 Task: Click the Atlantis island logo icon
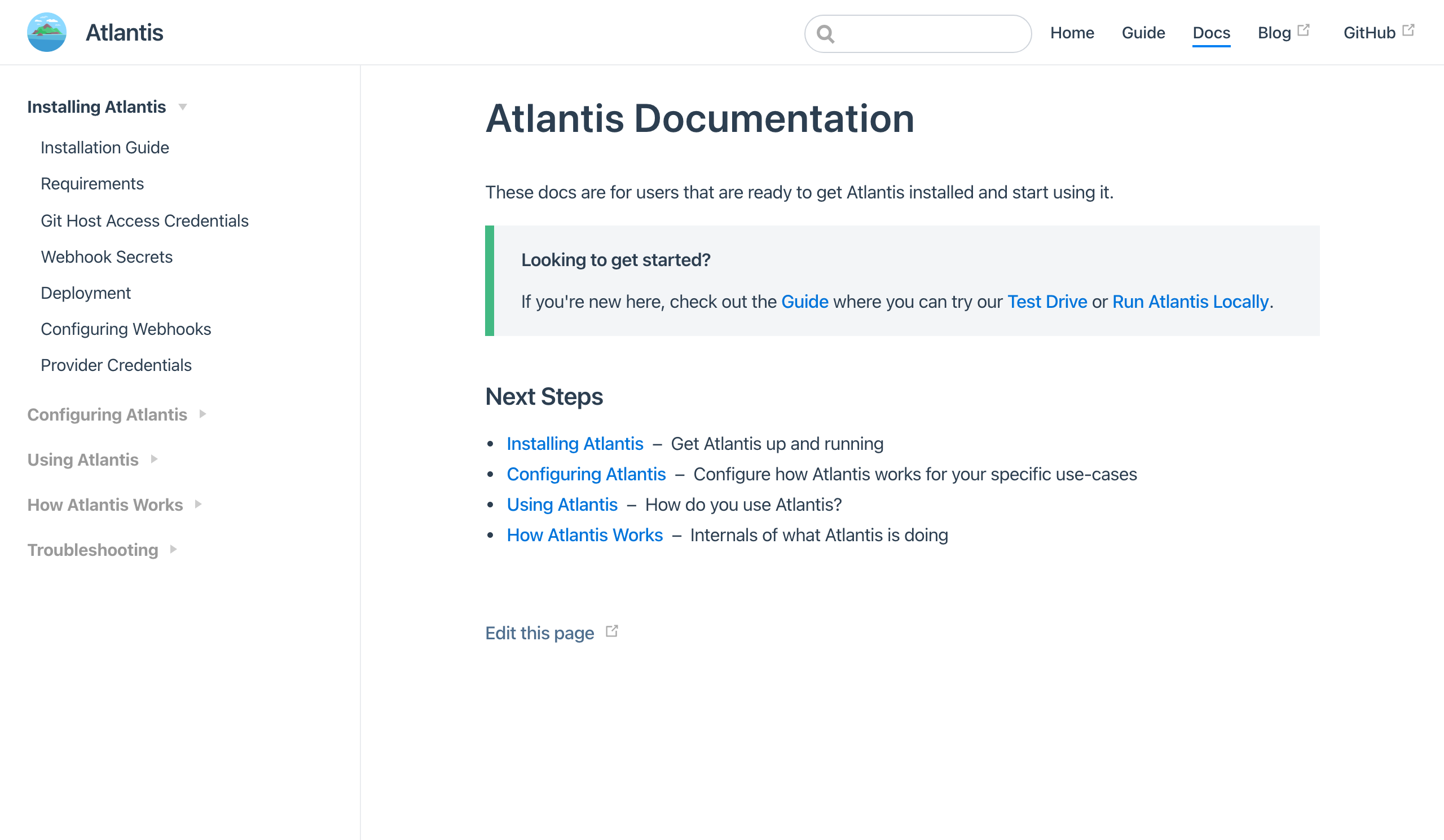click(46, 32)
